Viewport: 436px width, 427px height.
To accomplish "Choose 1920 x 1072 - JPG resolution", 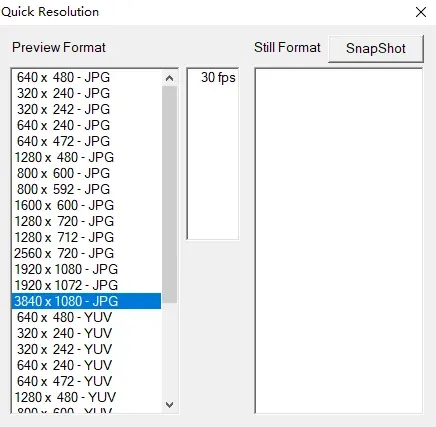I will [x=87, y=285].
